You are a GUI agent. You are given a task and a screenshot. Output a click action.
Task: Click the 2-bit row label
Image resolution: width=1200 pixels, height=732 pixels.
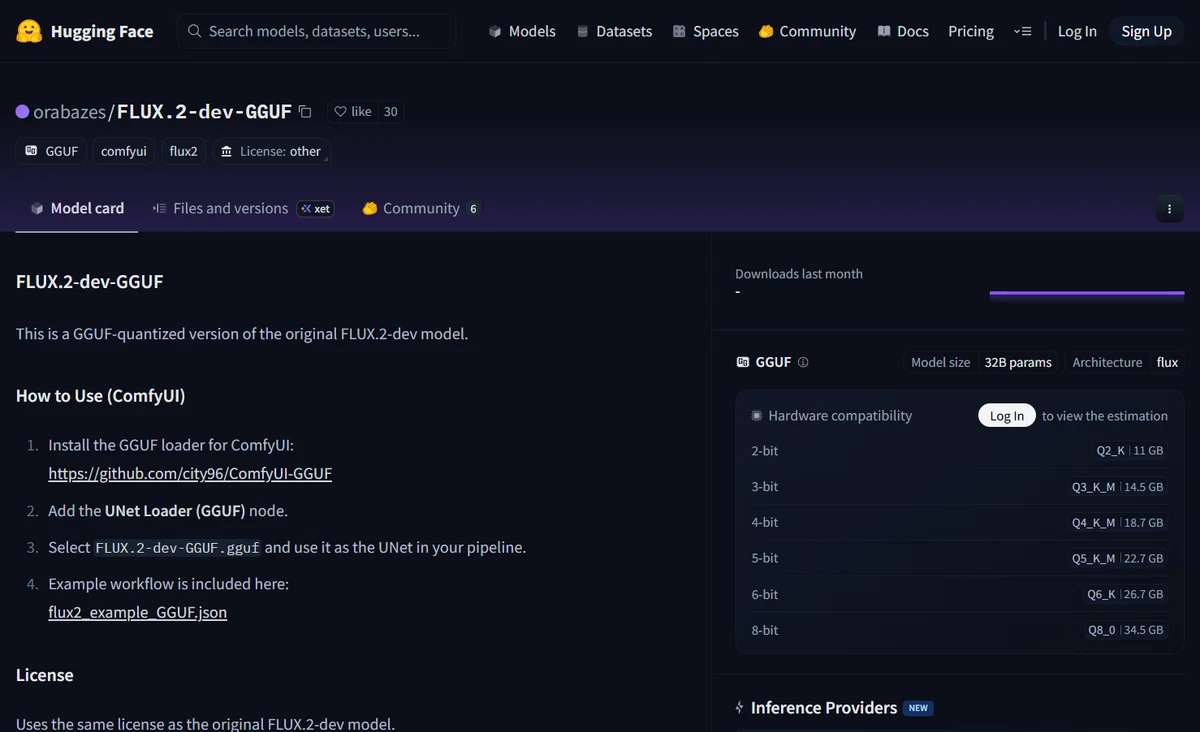(765, 450)
